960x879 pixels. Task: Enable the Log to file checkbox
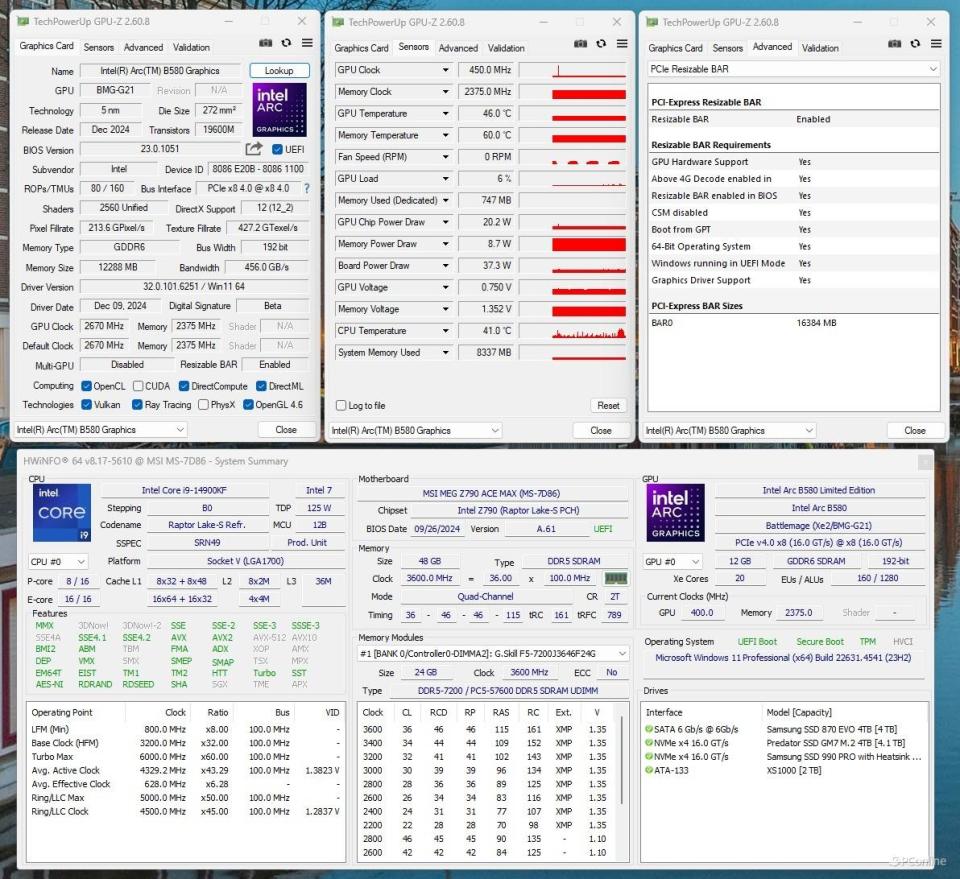pyautogui.click(x=342, y=405)
